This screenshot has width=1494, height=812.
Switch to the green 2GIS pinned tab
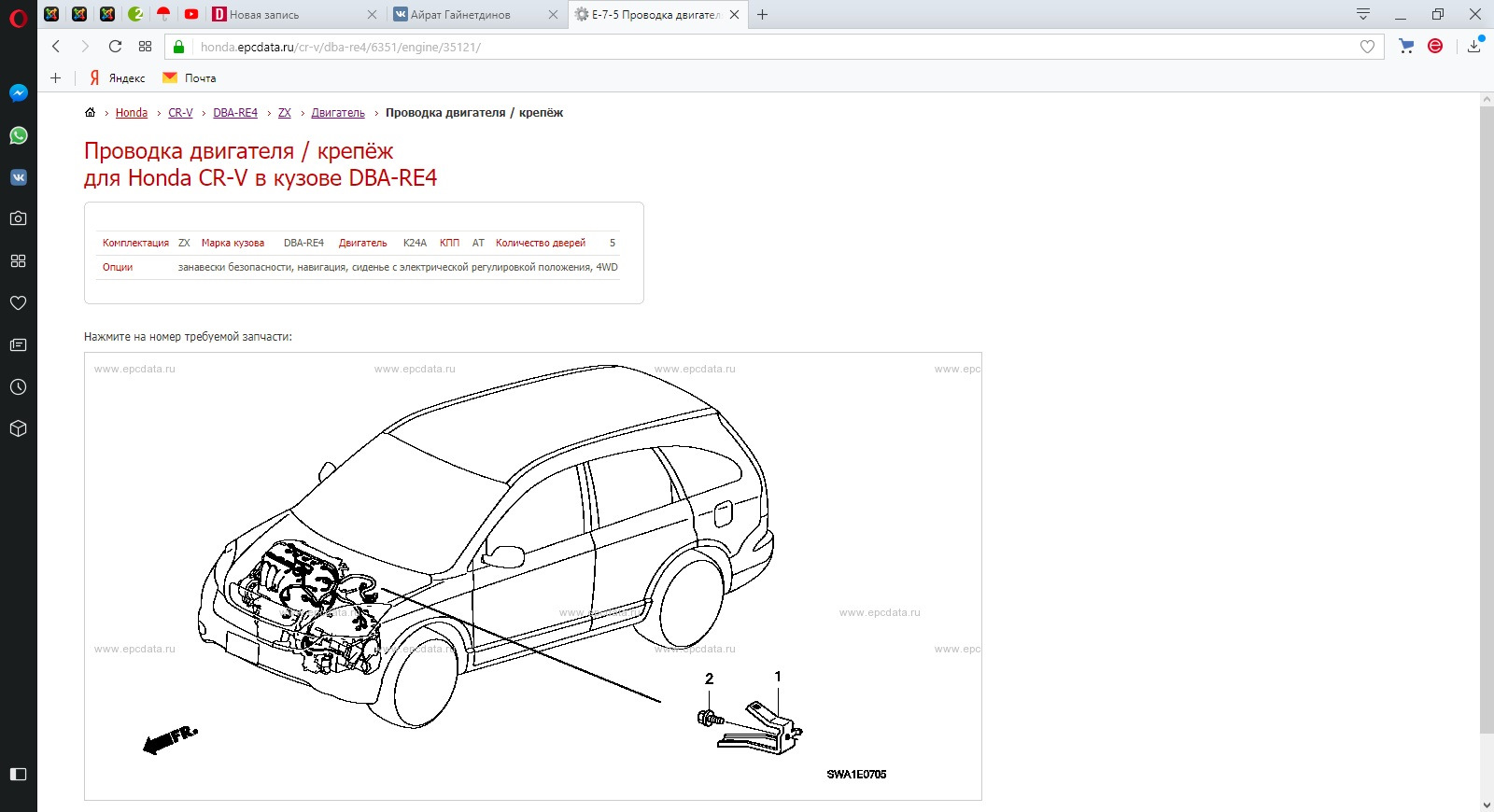[x=135, y=14]
